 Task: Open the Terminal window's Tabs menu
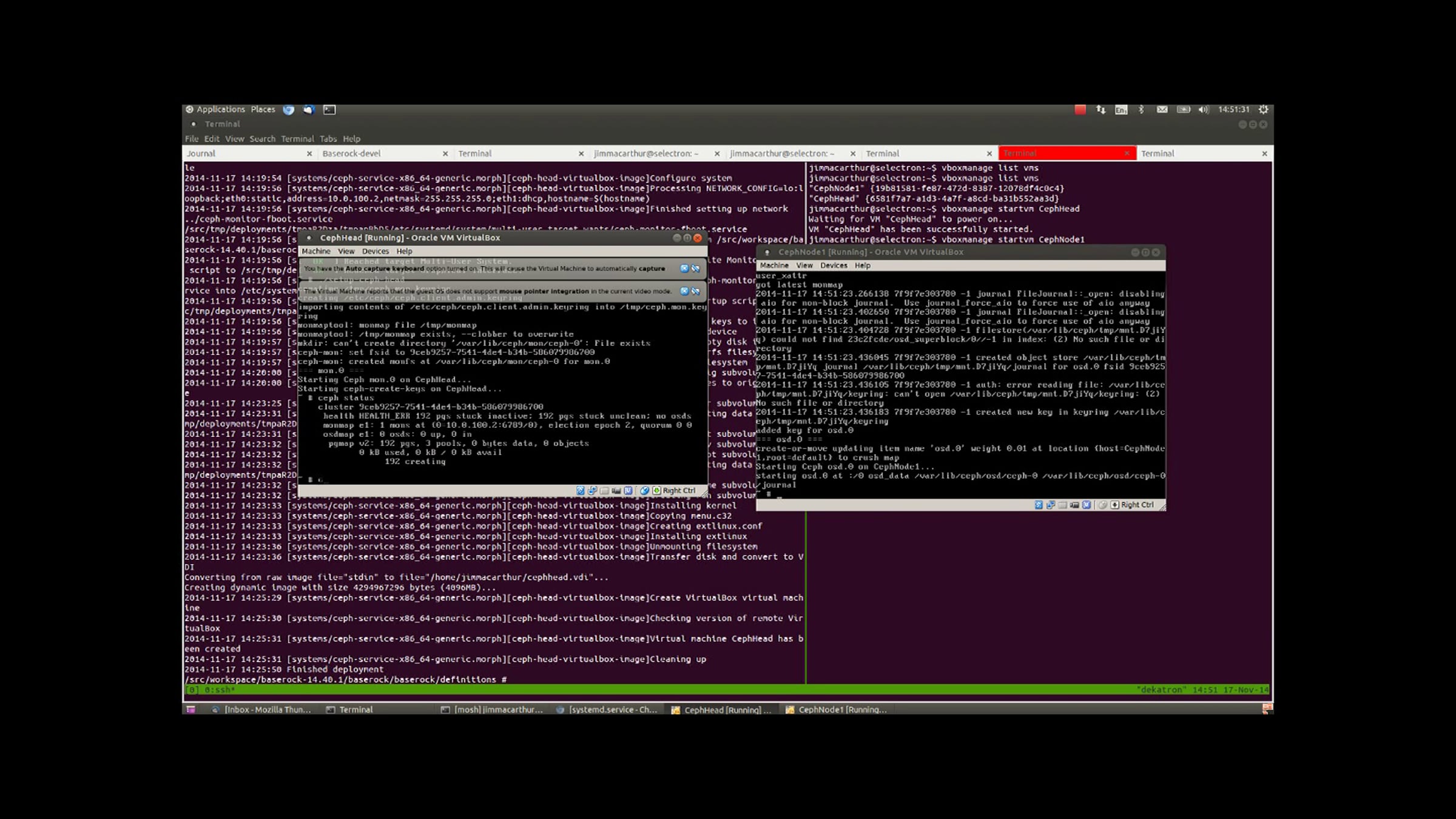tap(328, 139)
